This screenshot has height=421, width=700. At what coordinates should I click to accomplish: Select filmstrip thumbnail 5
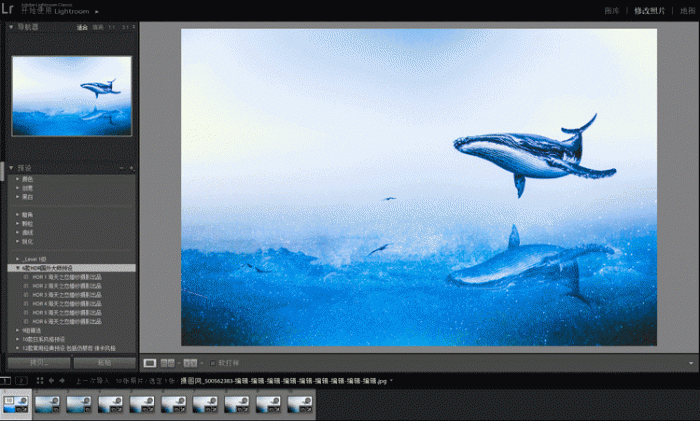[142, 404]
